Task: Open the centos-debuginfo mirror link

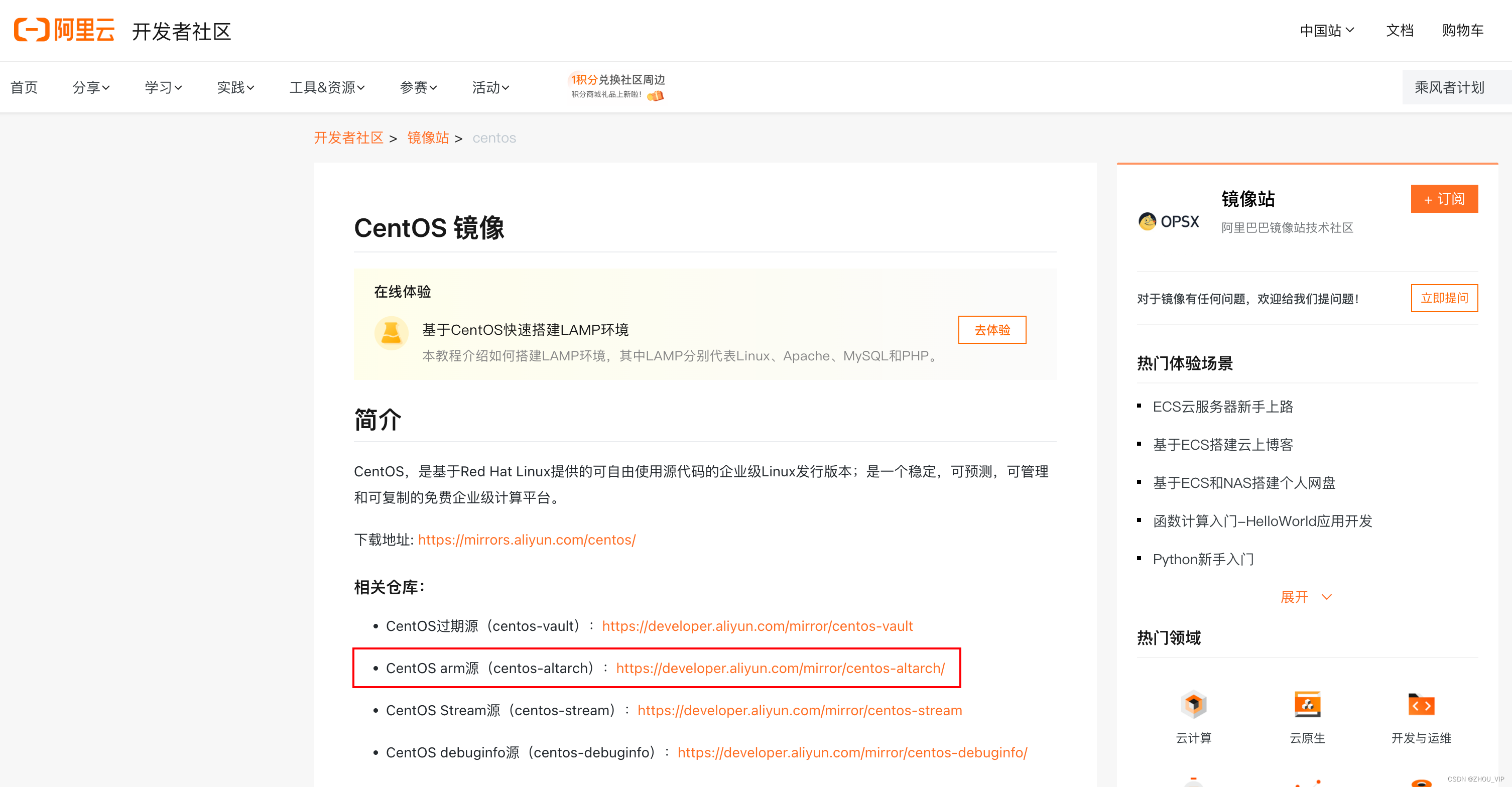Action: point(852,752)
